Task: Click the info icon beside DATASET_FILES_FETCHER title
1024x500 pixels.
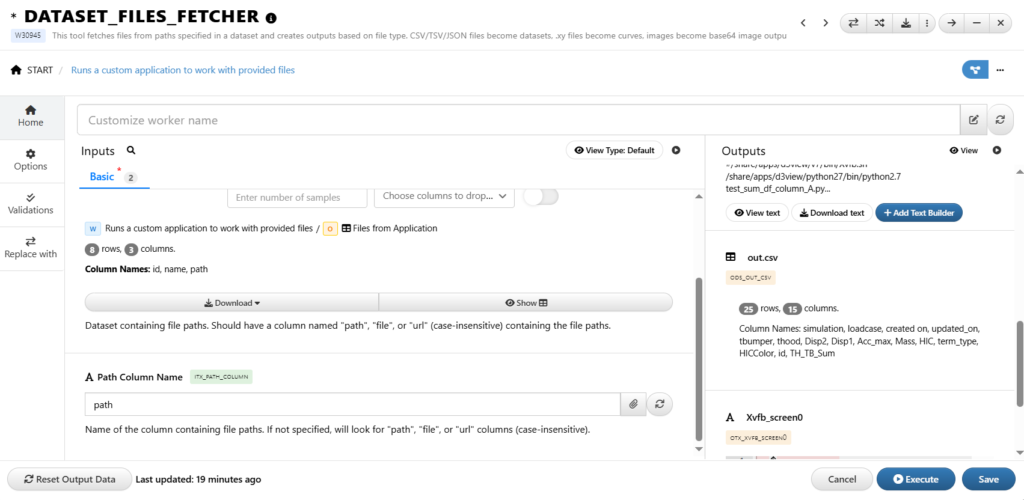Action: click(x=272, y=18)
